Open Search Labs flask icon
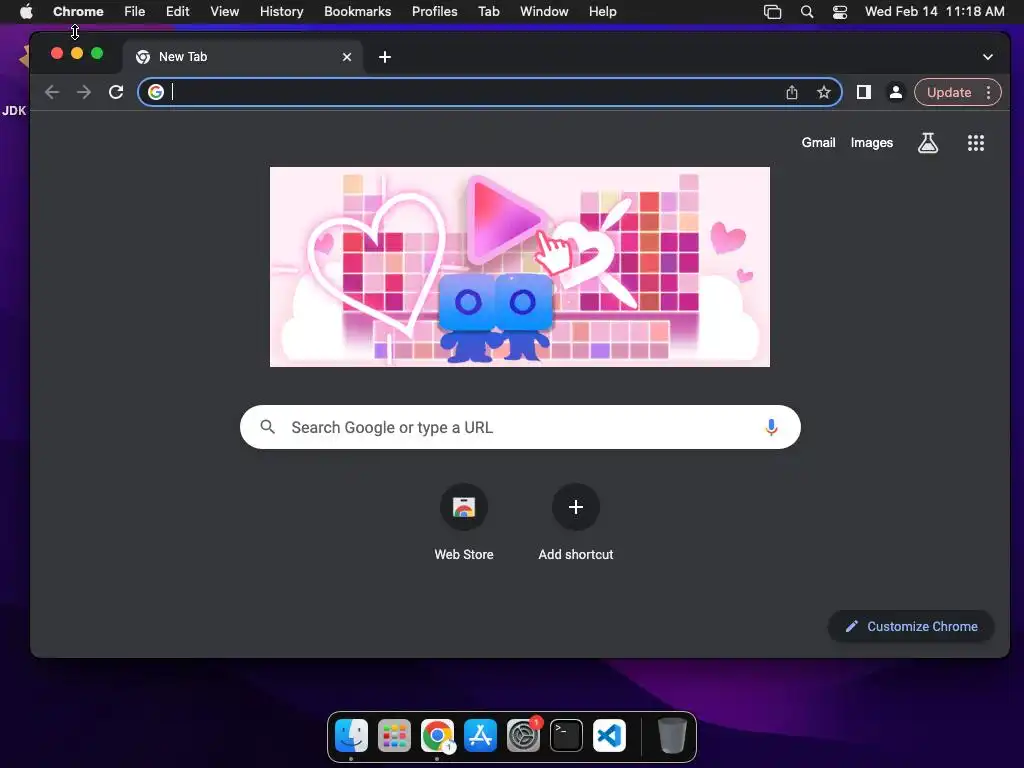Image resolution: width=1024 pixels, height=768 pixels. (x=927, y=142)
